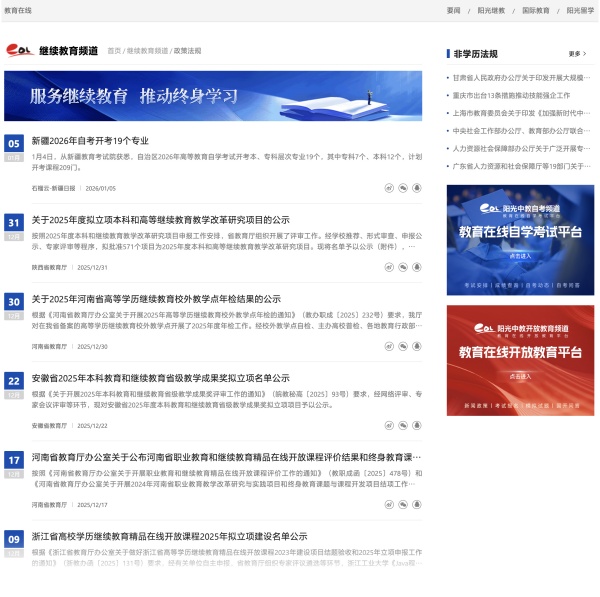Click the 服务继续教育 推动终身学习 banner

click(213, 96)
